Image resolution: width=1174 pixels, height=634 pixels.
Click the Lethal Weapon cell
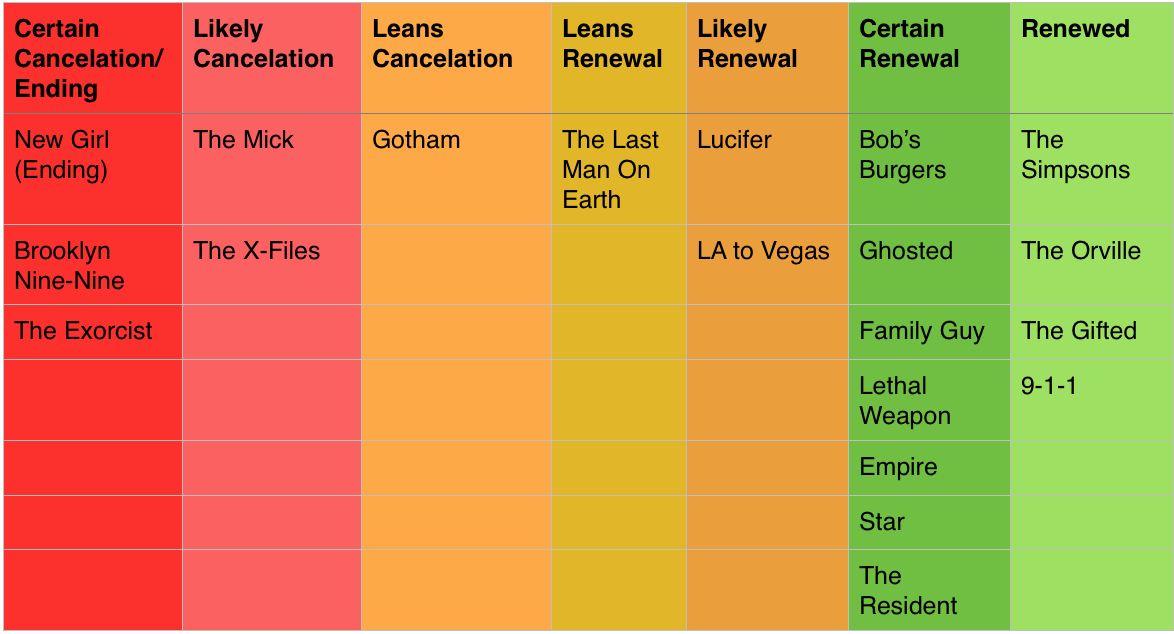click(x=929, y=400)
